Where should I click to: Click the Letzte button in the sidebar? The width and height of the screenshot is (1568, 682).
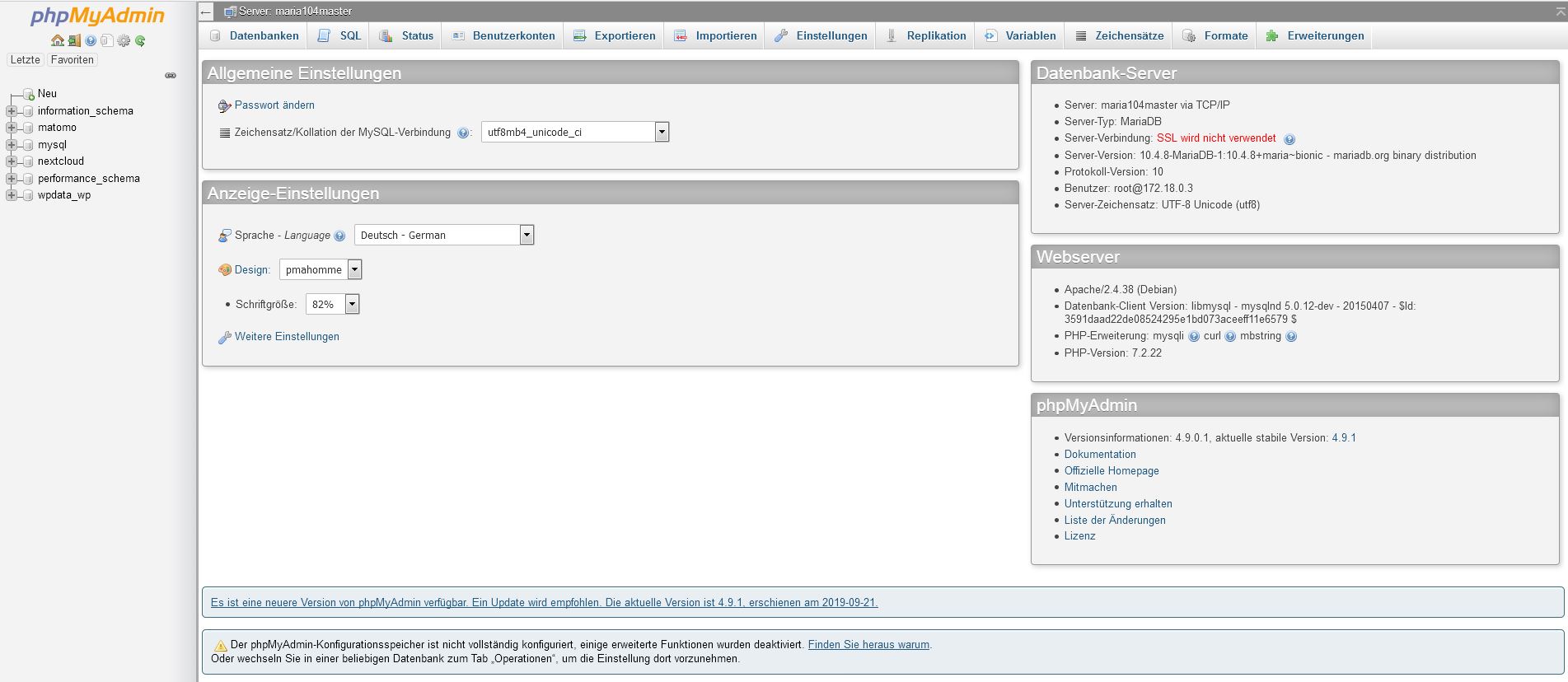point(25,60)
